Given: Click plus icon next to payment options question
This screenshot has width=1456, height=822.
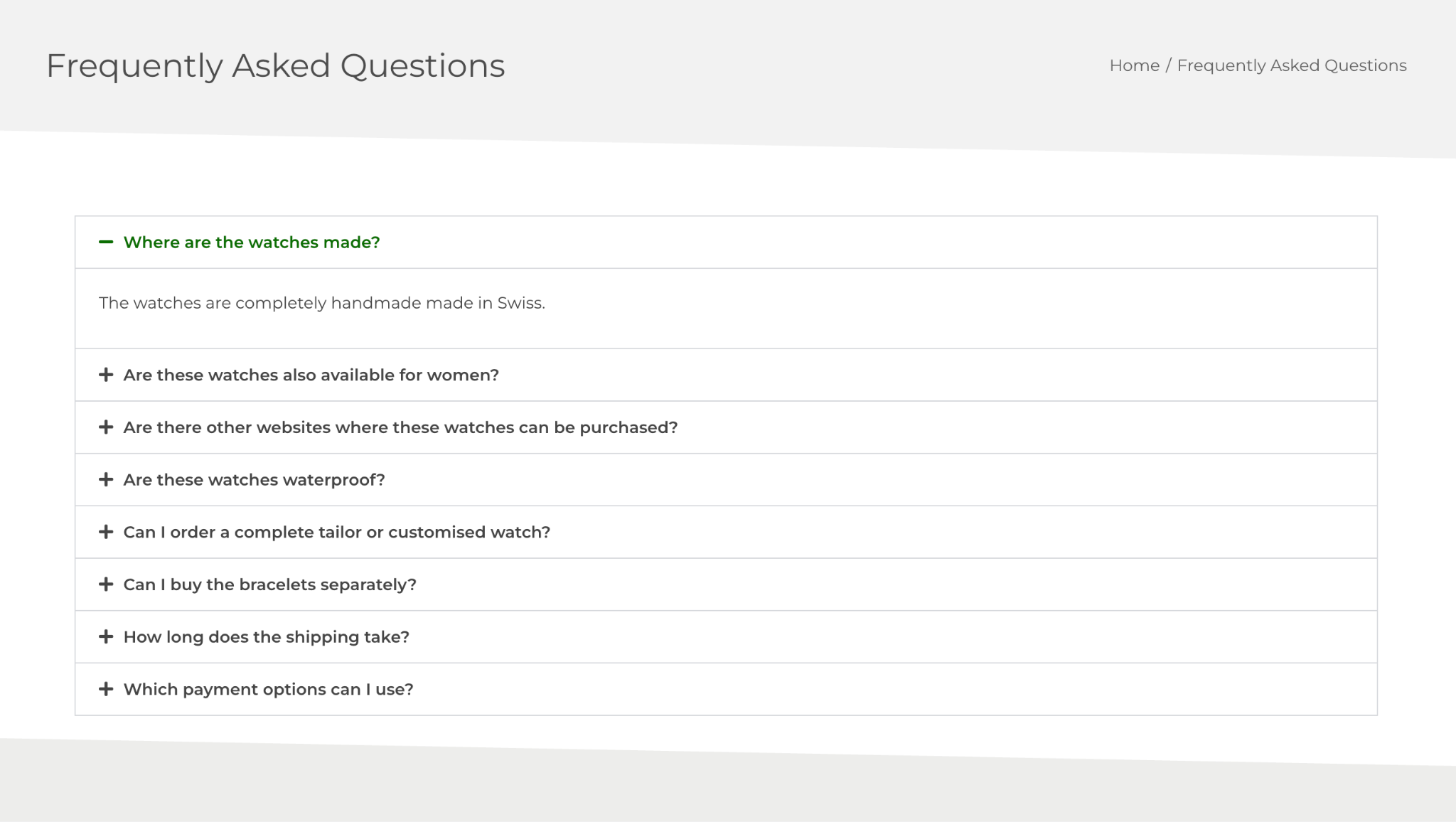Looking at the screenshot, I should (106, 689).
